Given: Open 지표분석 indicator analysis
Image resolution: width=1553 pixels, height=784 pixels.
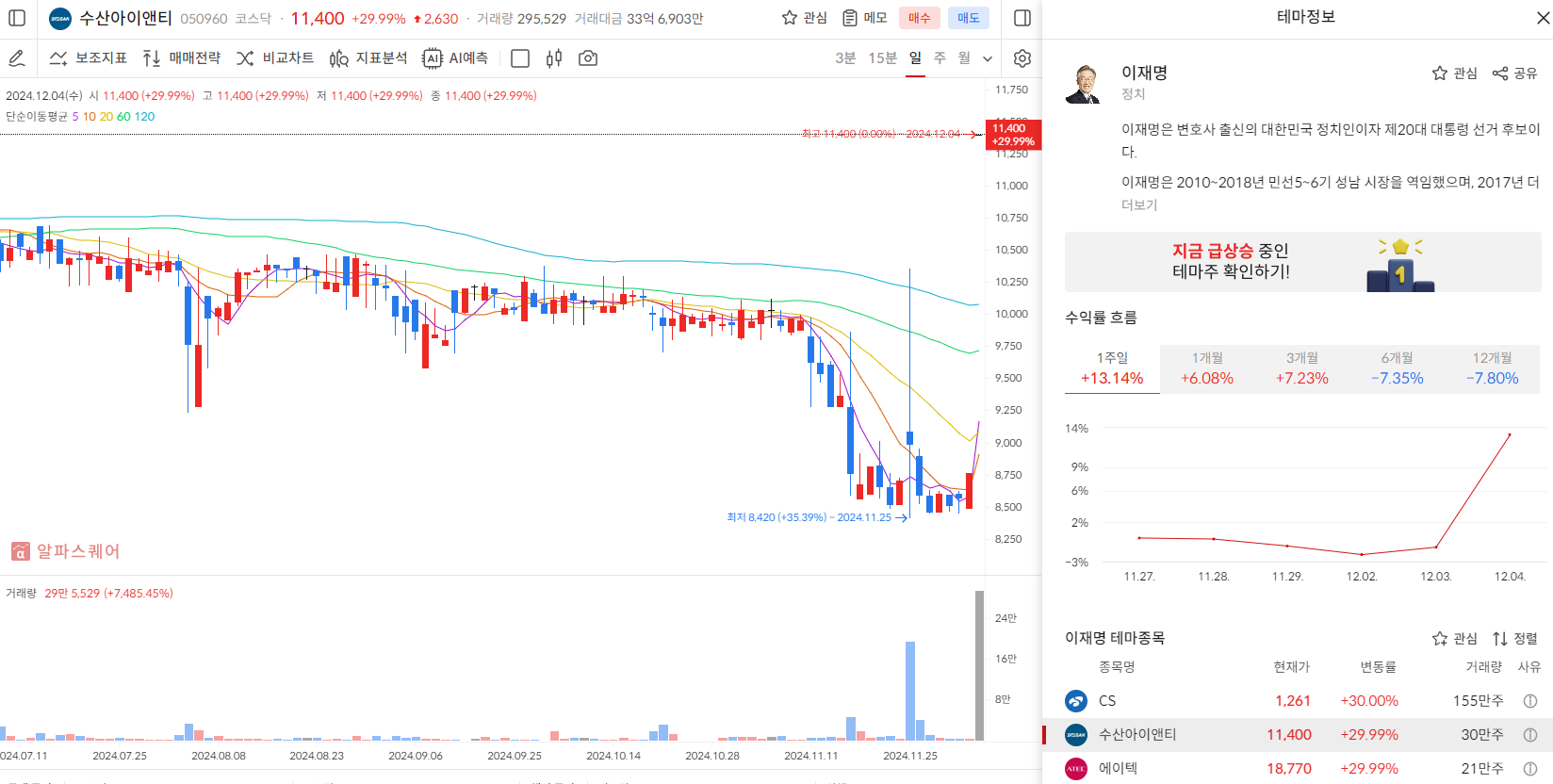Looking at the screenshot, I should (368, 58).
